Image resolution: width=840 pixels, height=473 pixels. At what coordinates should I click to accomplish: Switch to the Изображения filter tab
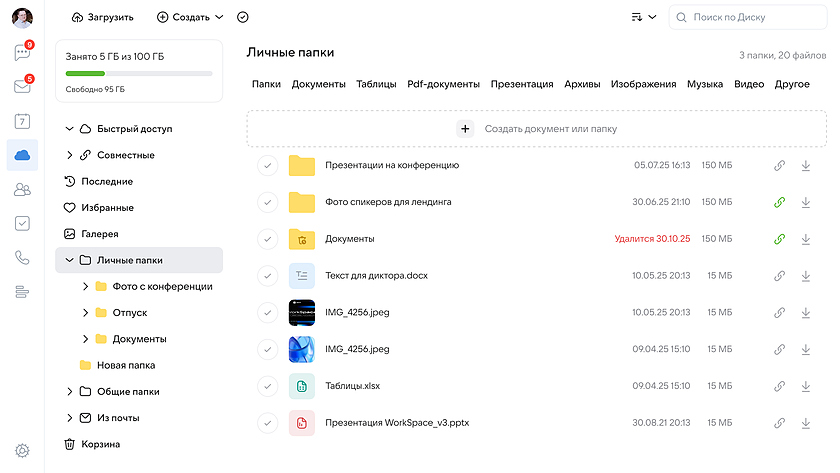[x=643, y=84]
